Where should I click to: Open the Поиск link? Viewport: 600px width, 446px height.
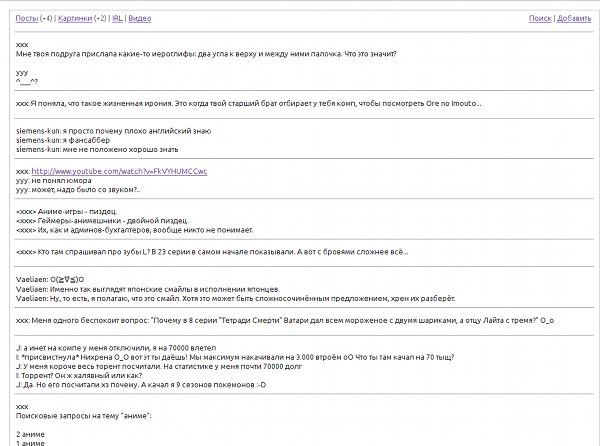(540, 18)
